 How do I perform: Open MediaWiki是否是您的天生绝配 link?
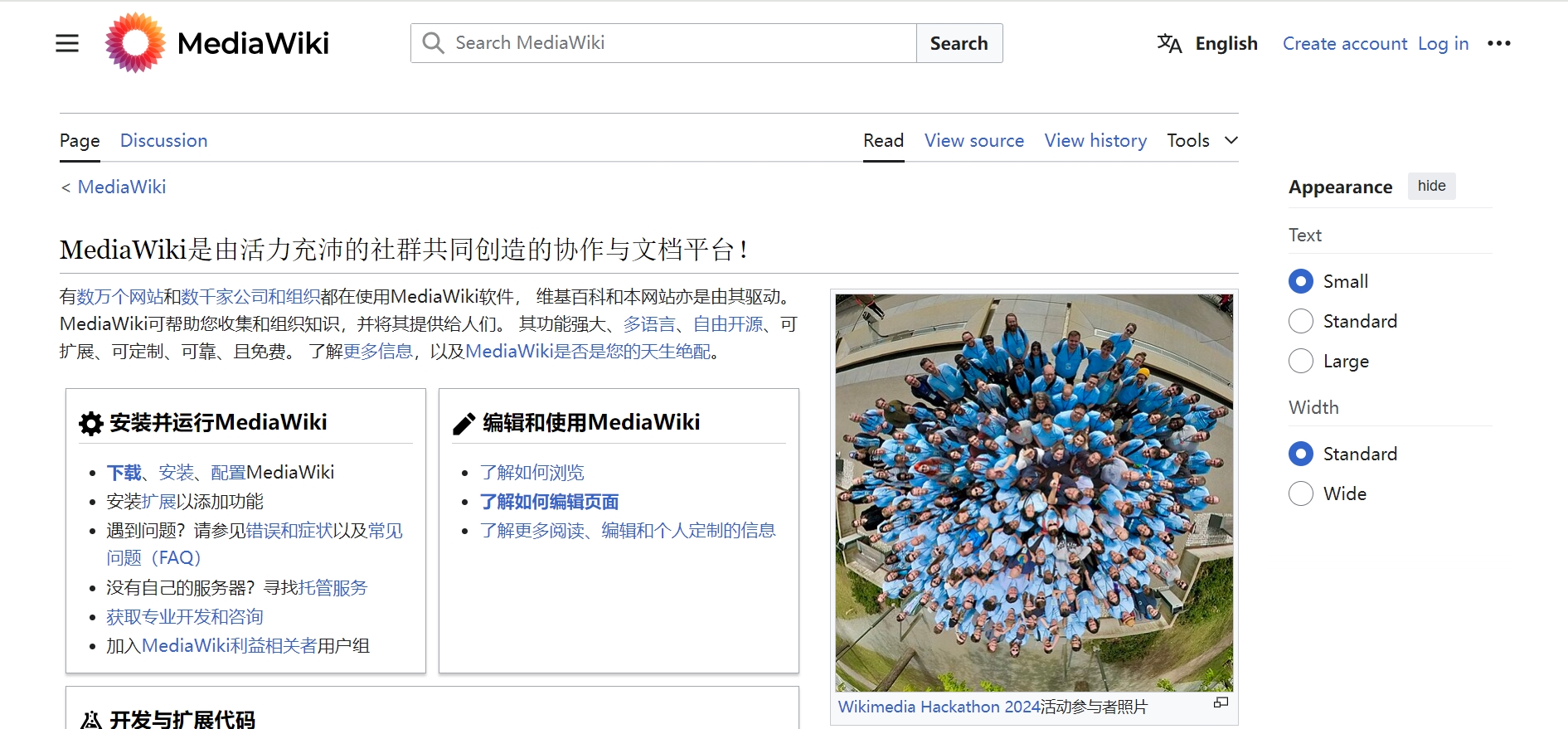point(588,352)
